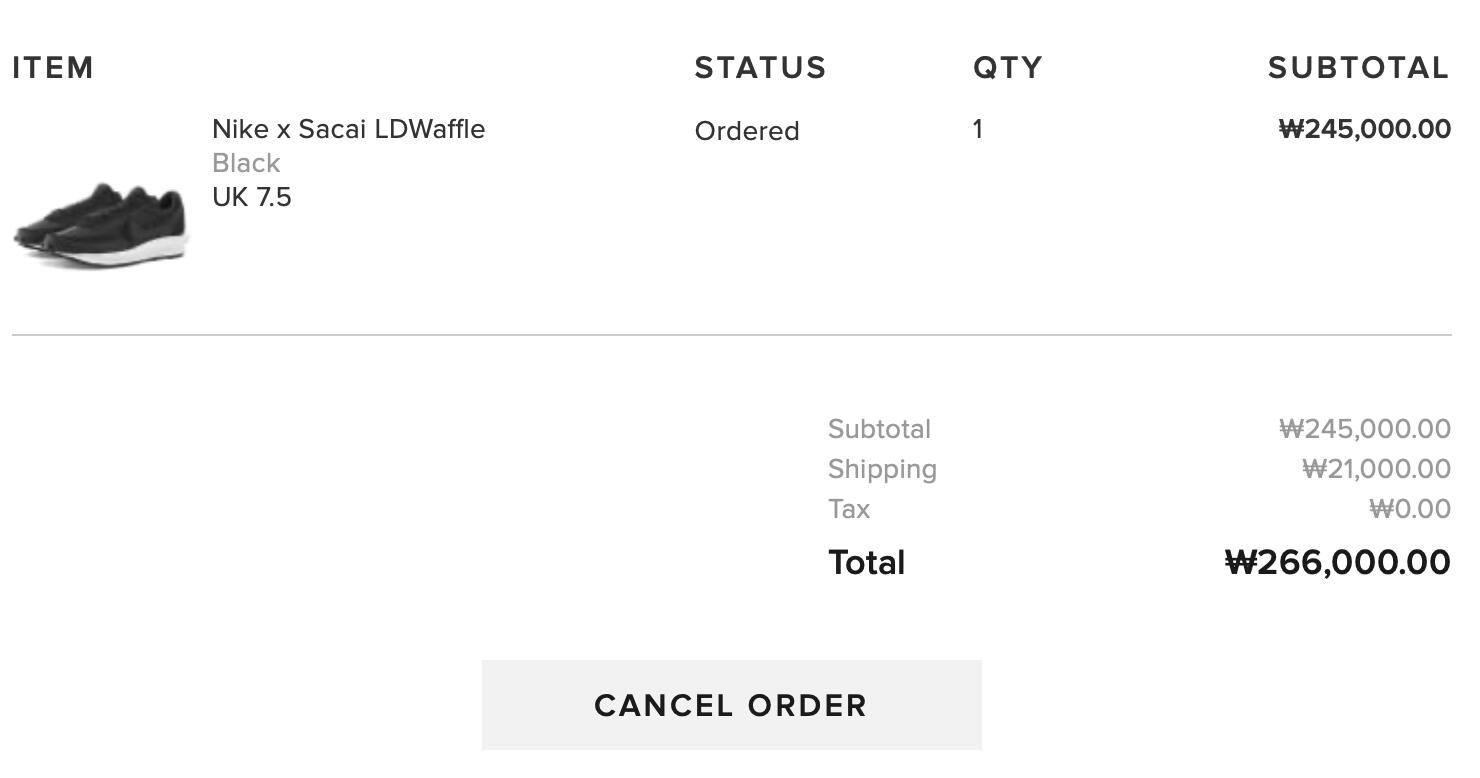This screenshot has height=778, width=1480.
Task: Click the Cancel Order button
Action: point(731,705)
